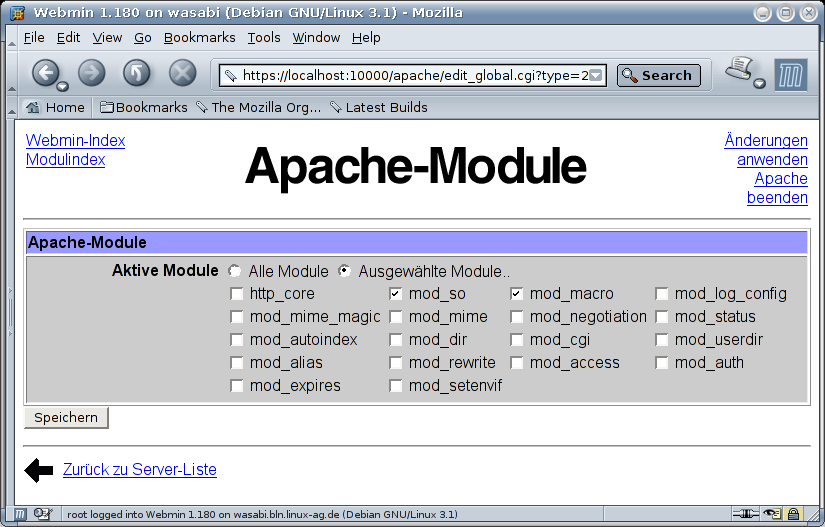This screenshot has height=527, width=825.
Task: Open the View menu
Action: pyautogui.click(x=107, y=38)
